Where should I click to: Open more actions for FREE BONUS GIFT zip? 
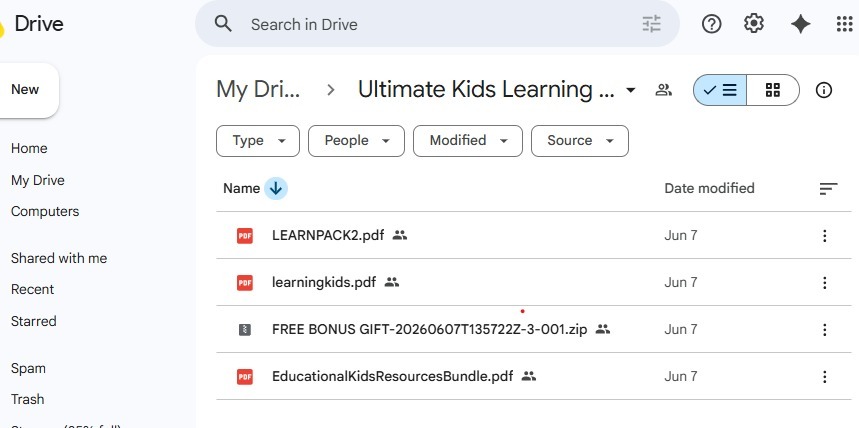tap(824, 329)
